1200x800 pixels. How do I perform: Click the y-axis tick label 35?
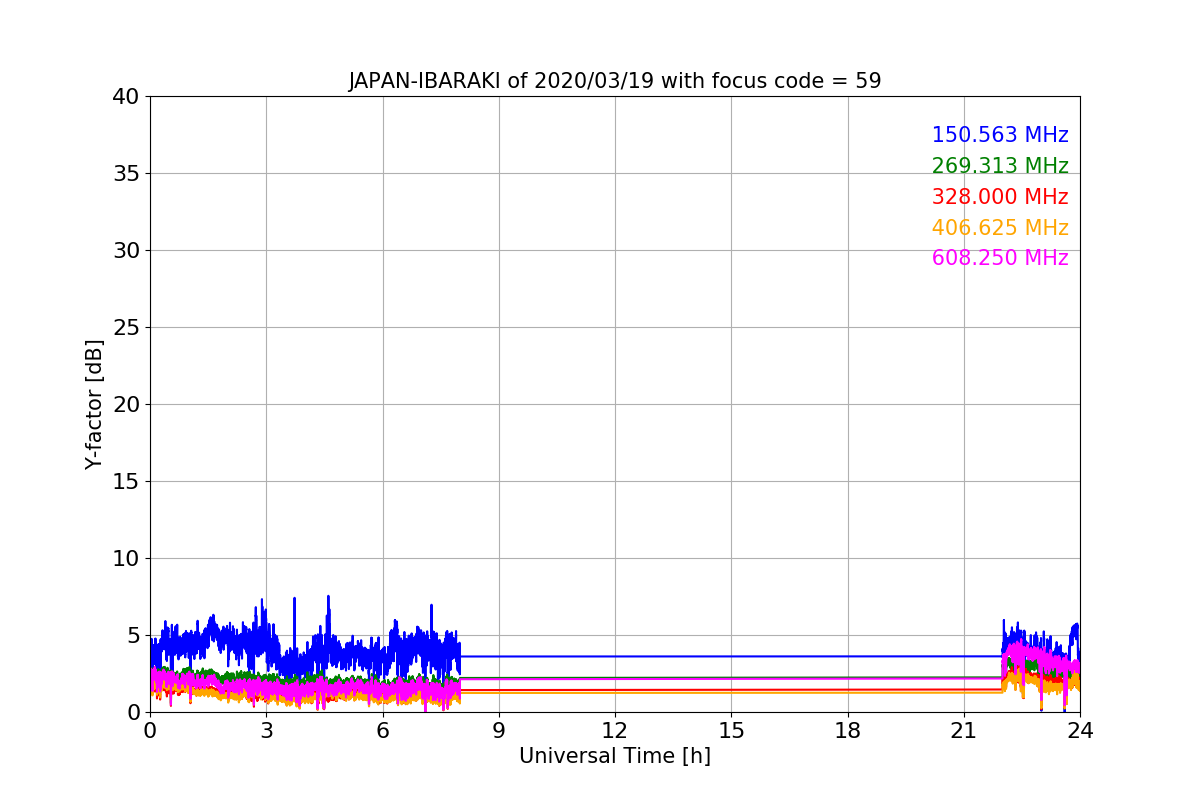(126, 174)
